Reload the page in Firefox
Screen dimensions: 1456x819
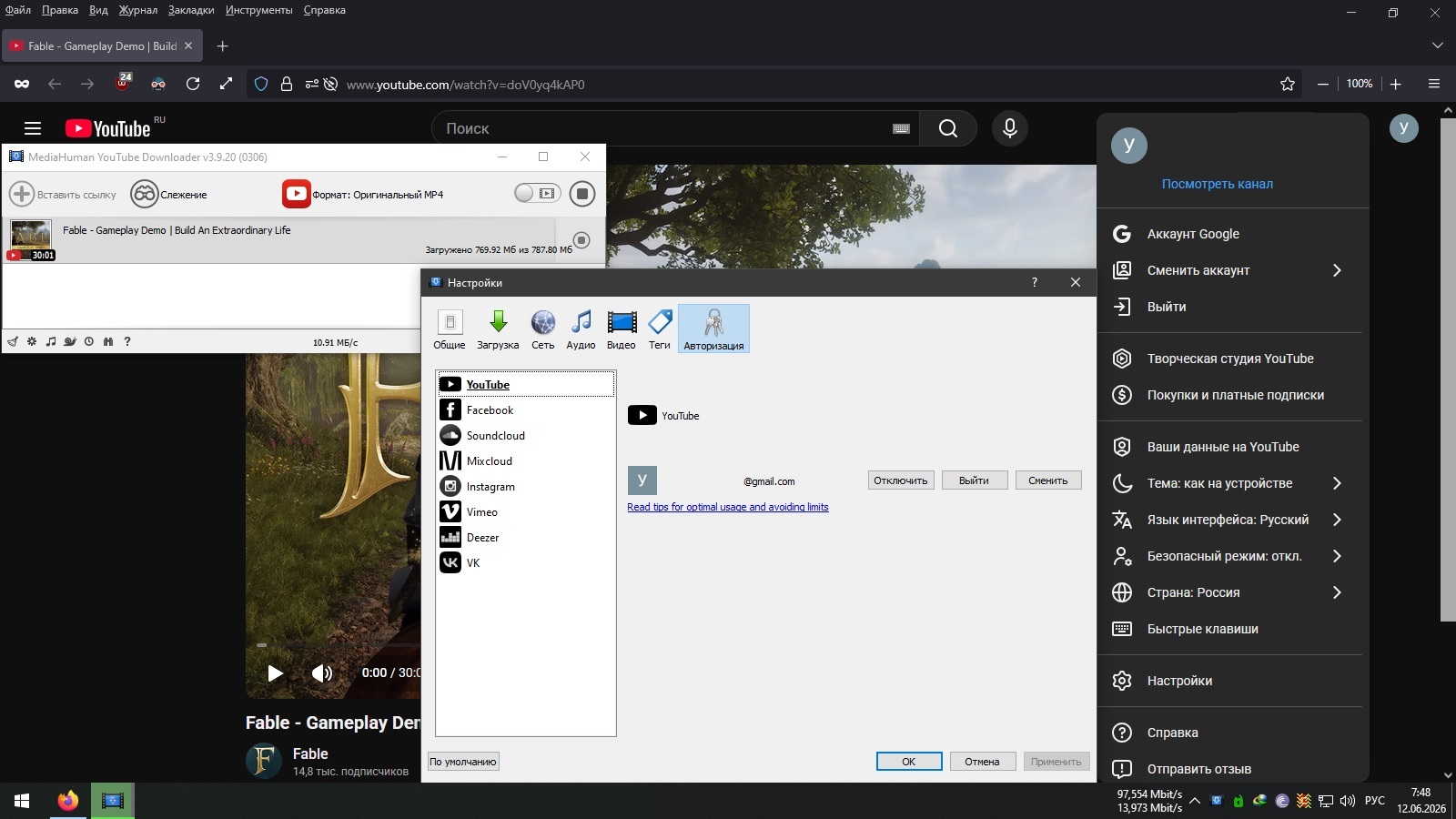click(193, 84)
